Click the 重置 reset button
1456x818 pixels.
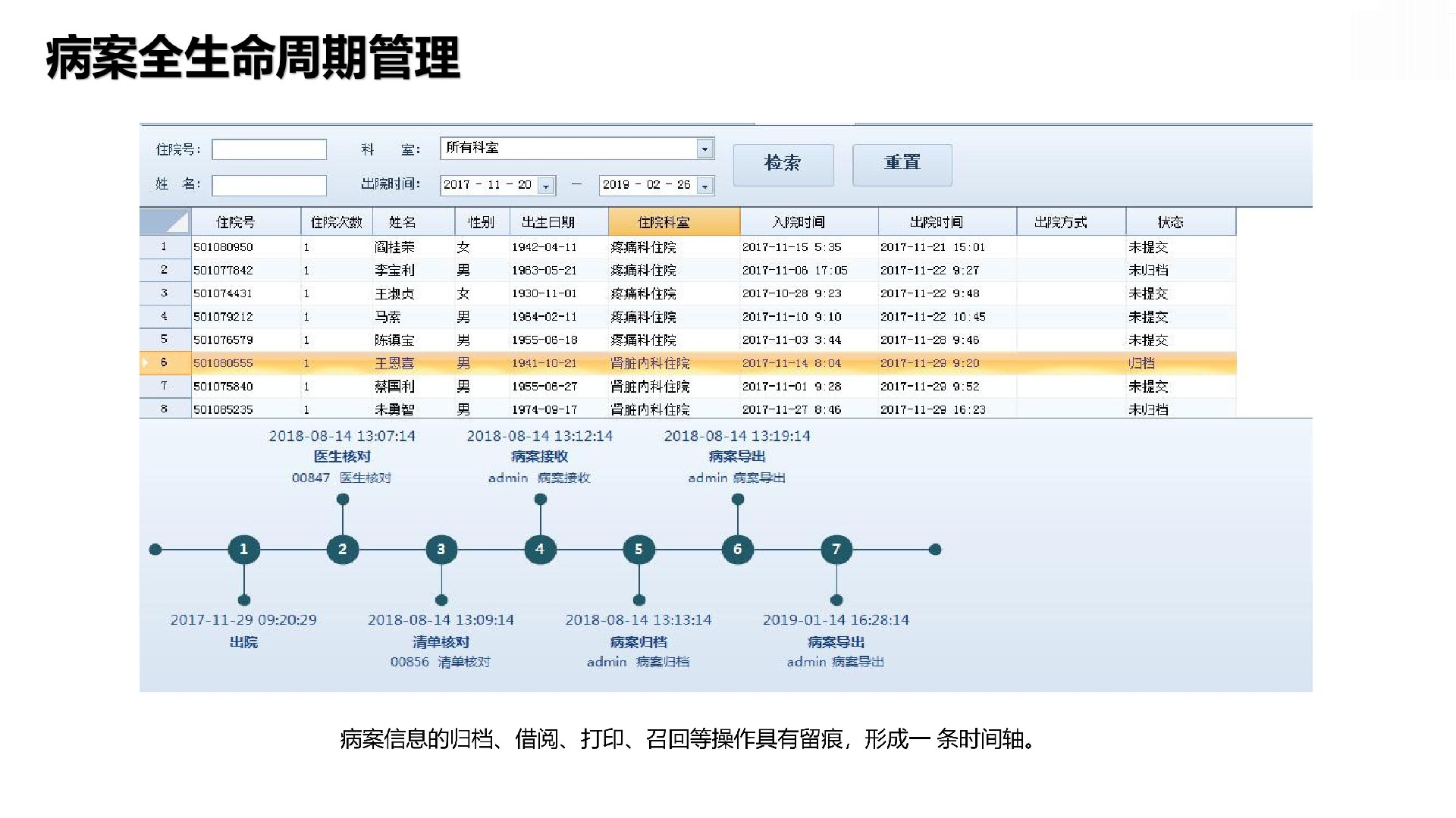click(902, 165)
